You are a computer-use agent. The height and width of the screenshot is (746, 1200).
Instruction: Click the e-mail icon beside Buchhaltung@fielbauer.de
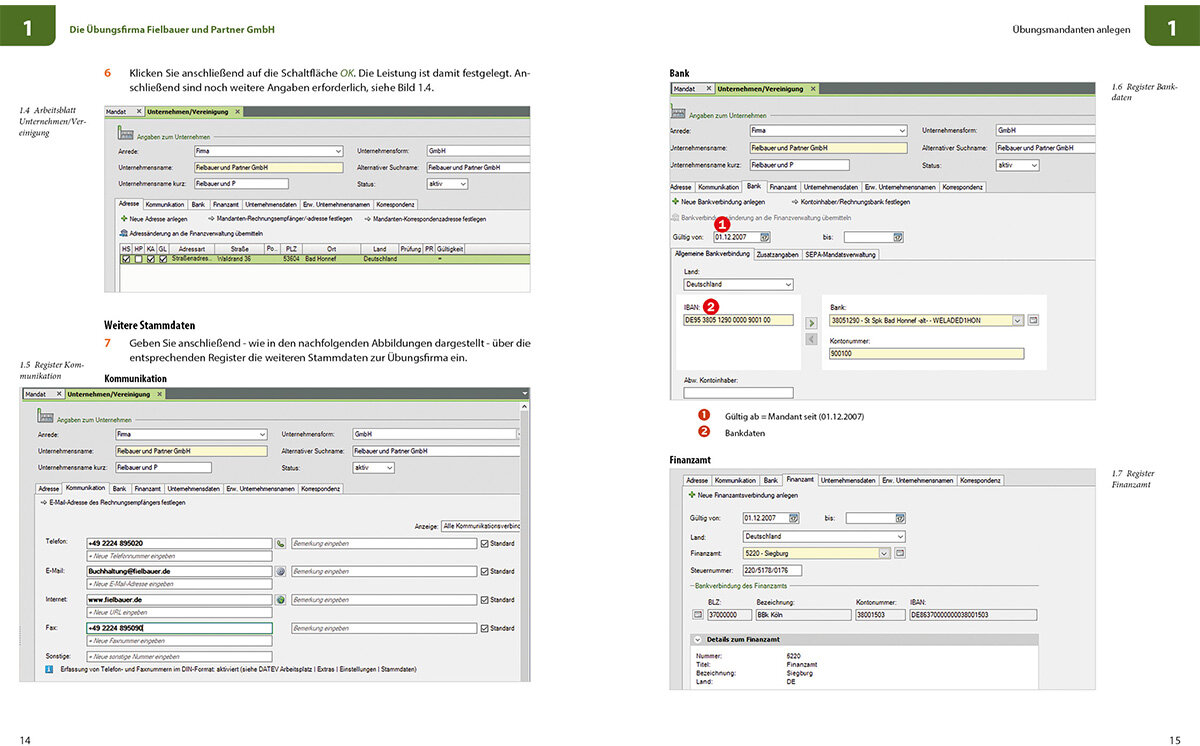pyautogui.click(x=281, y=571)
